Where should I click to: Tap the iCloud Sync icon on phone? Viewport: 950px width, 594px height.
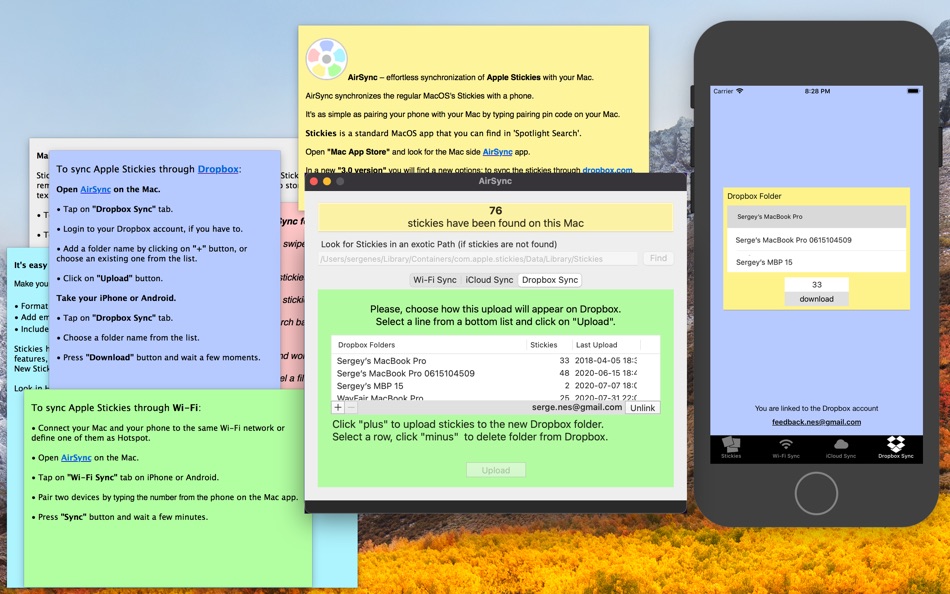pyautogui.click(x=841, y=448)
